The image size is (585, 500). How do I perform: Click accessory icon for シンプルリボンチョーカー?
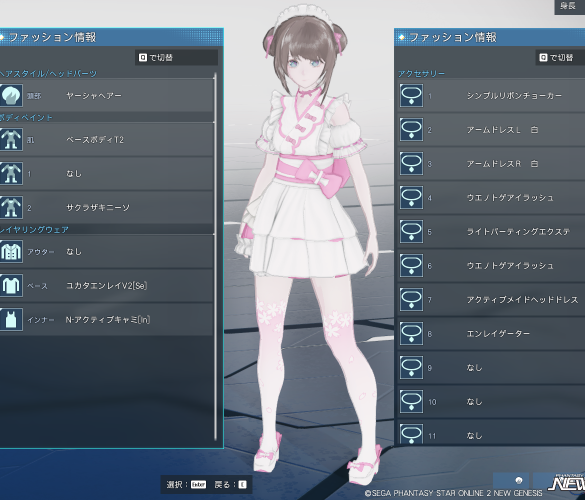pos(411,96)
